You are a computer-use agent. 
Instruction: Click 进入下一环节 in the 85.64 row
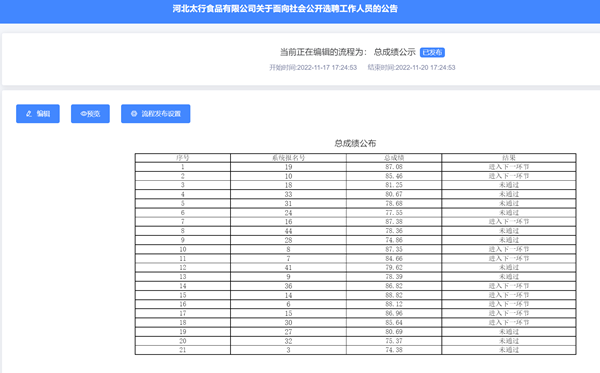(x=509, y=323)
